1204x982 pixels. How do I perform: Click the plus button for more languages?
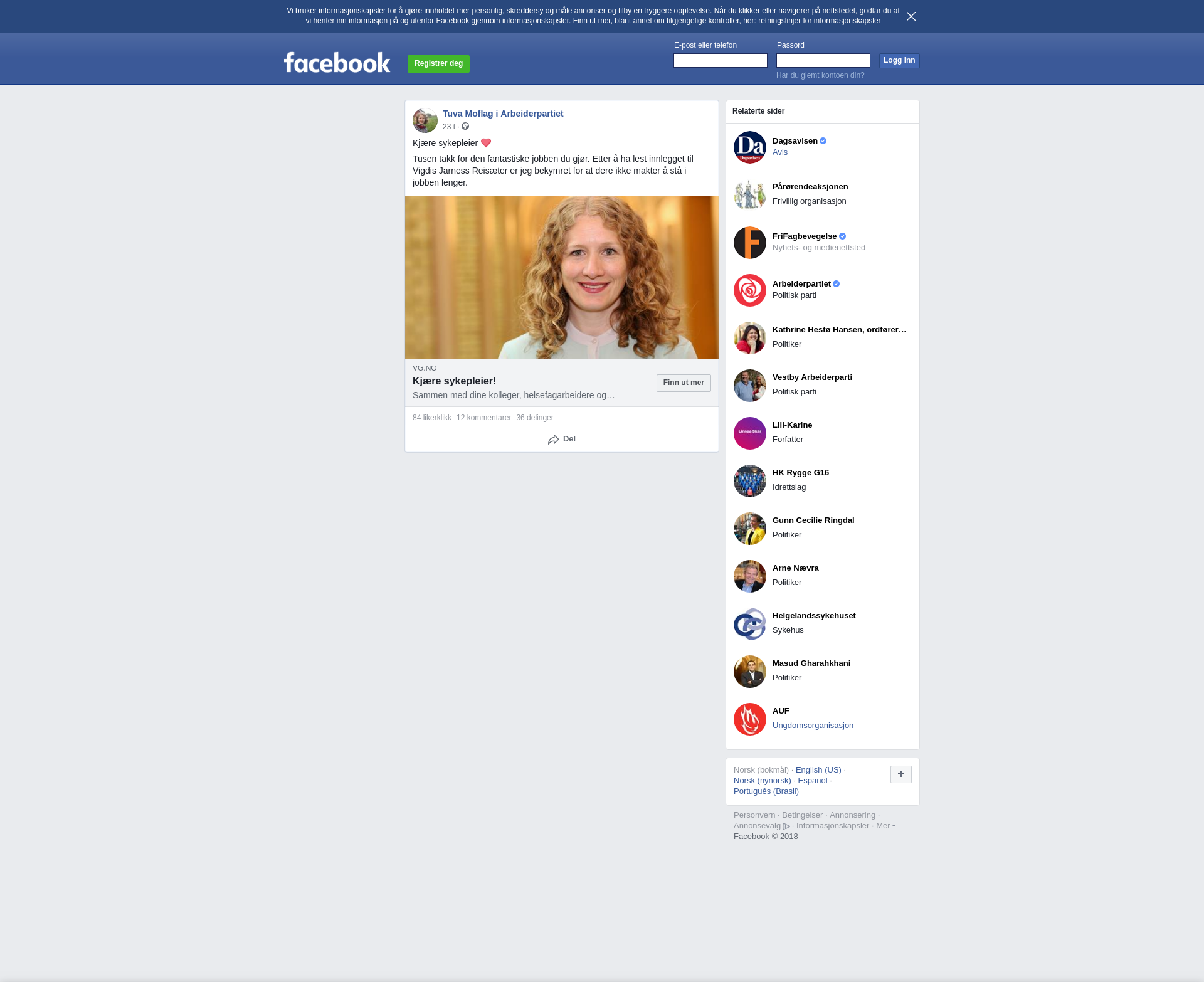coord(900,774)
